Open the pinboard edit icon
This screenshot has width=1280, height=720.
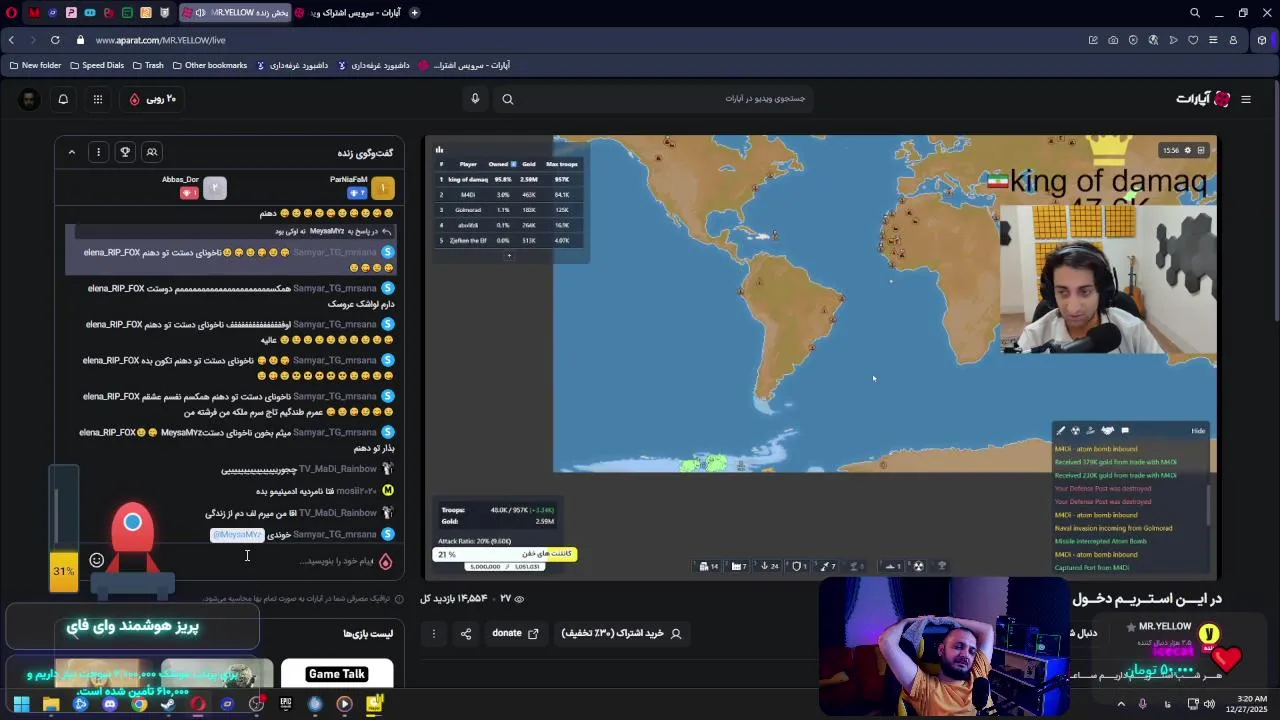coord(1093,40)
